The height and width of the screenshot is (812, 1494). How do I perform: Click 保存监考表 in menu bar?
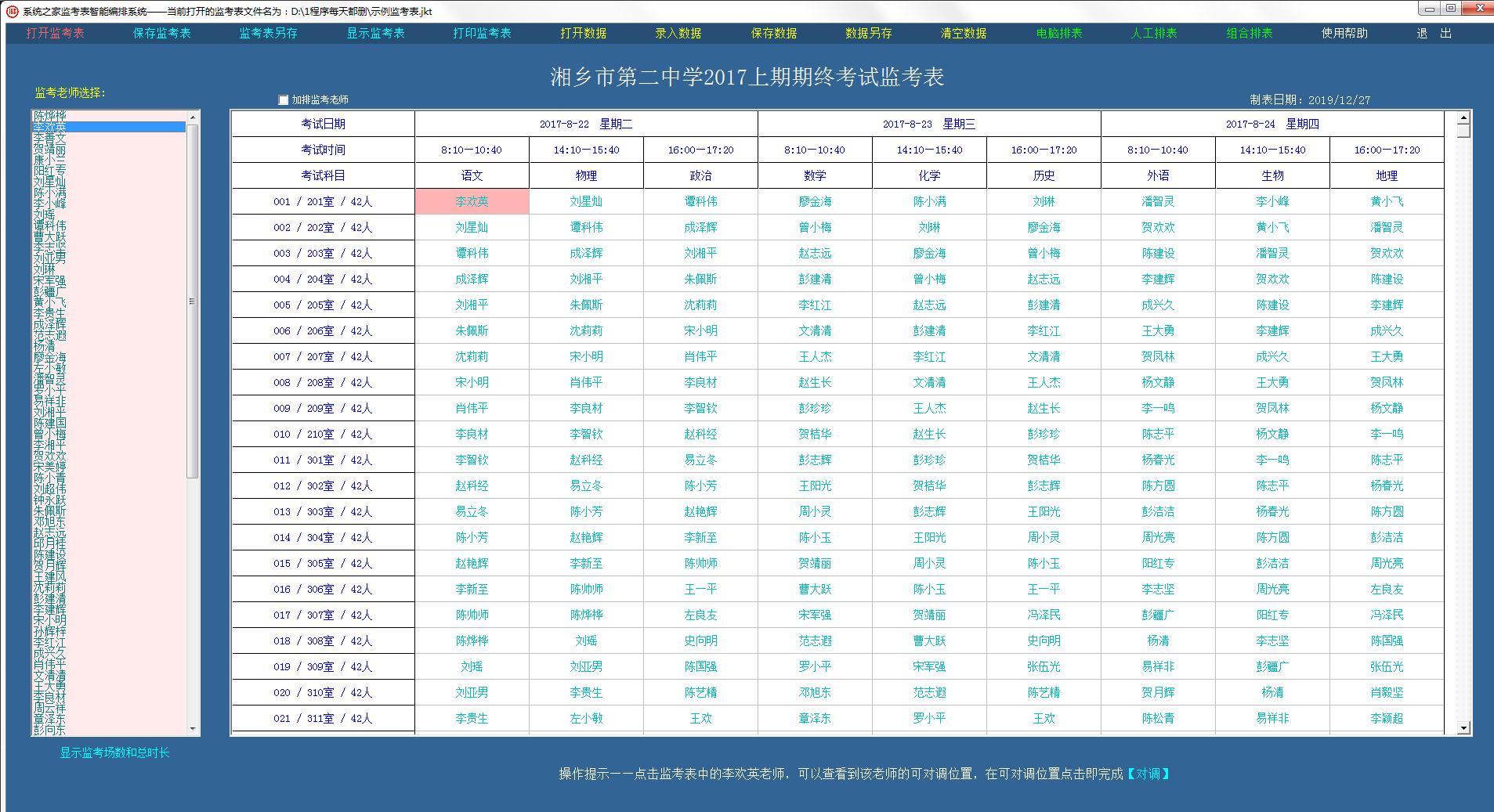(x=161, y=33)
